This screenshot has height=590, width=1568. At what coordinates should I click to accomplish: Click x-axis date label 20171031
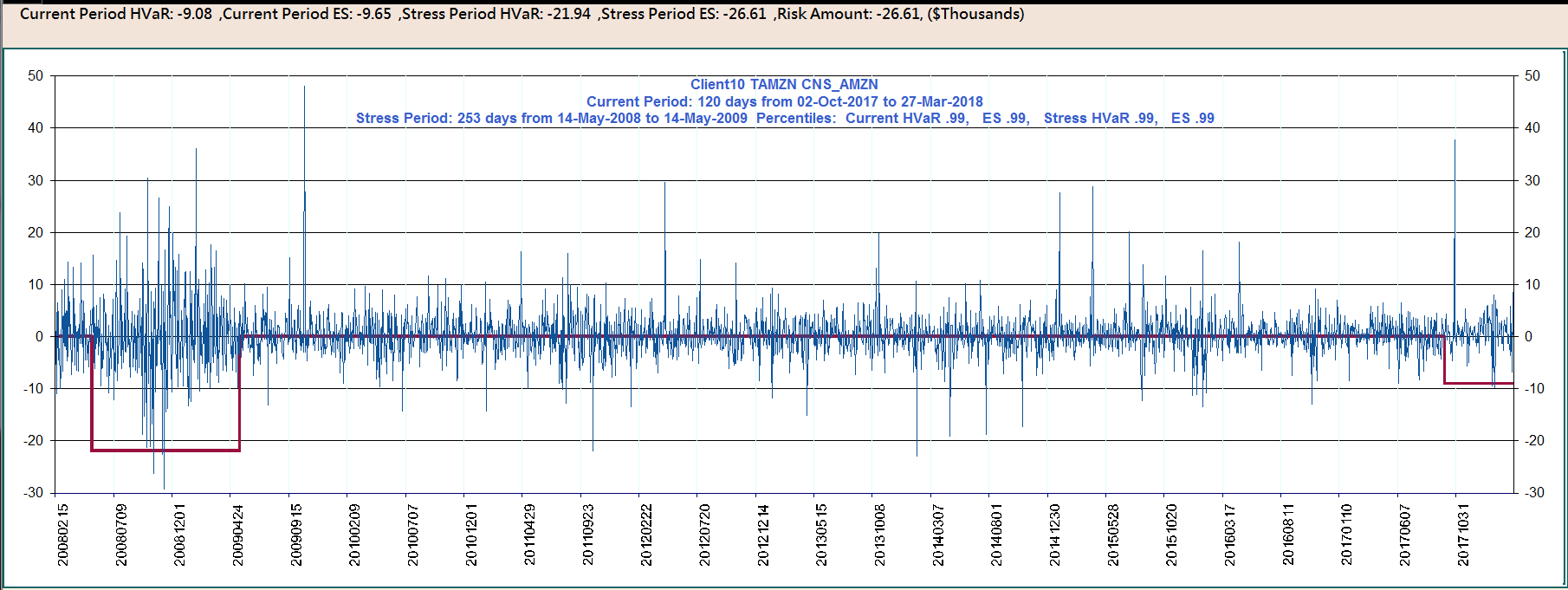point(1464,535)
